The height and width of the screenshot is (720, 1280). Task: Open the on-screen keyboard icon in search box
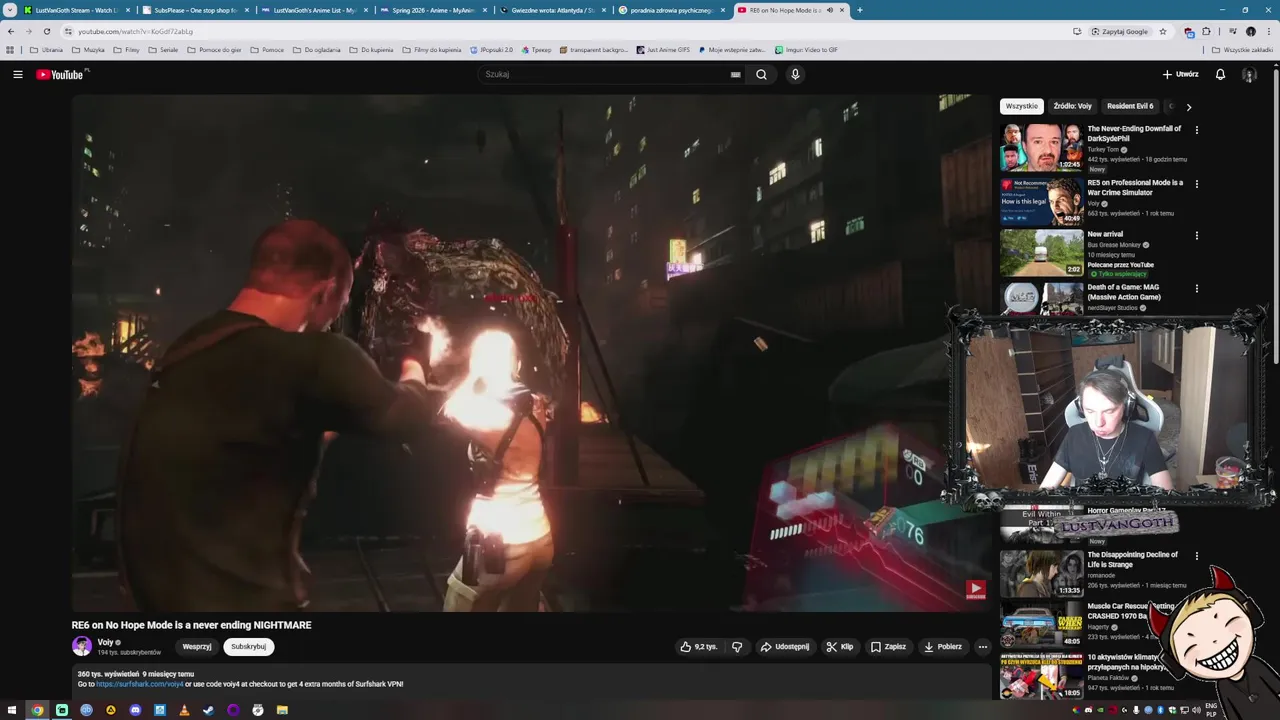point(735,74)
